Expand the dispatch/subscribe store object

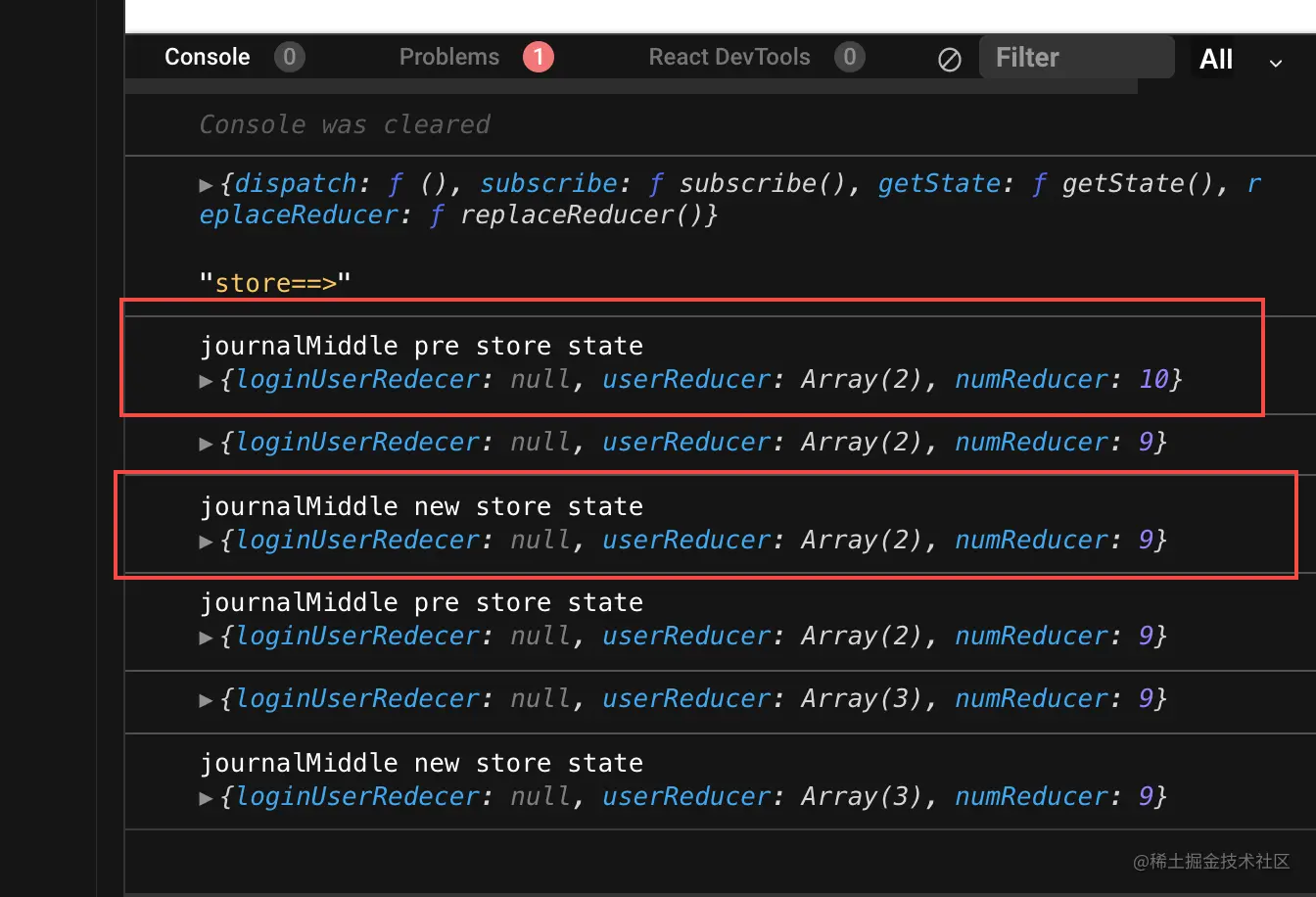tap(206, 184)
